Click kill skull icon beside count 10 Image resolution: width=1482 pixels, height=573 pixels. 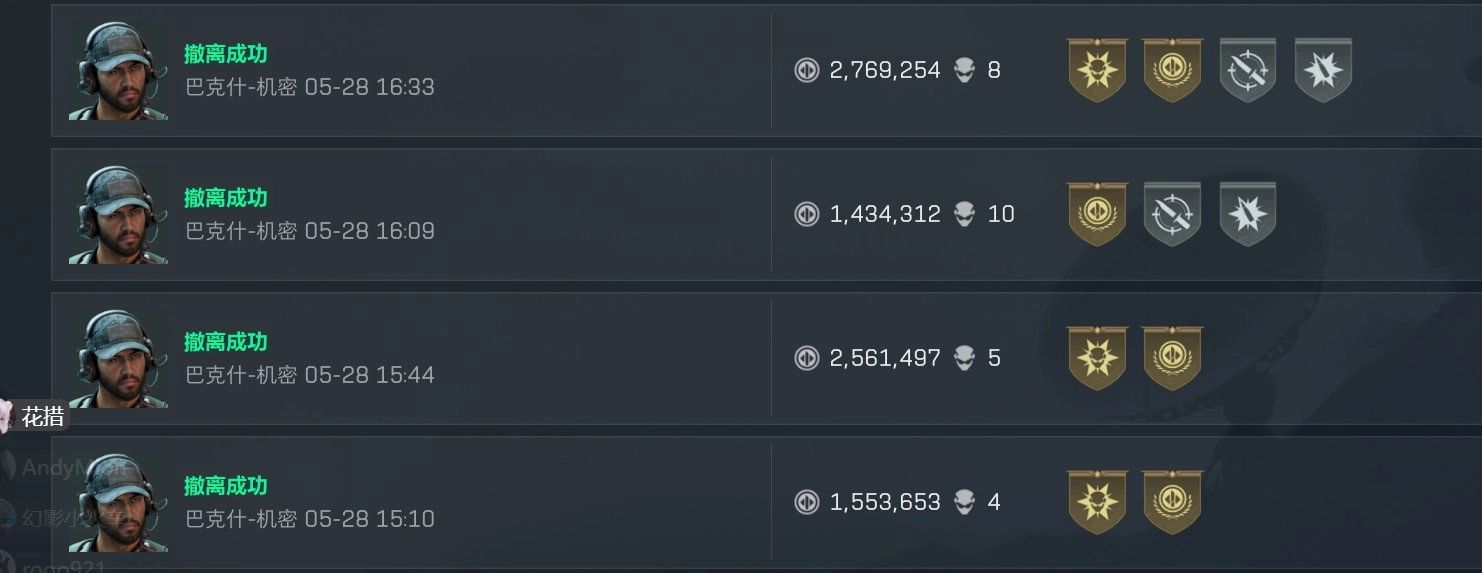964,213
